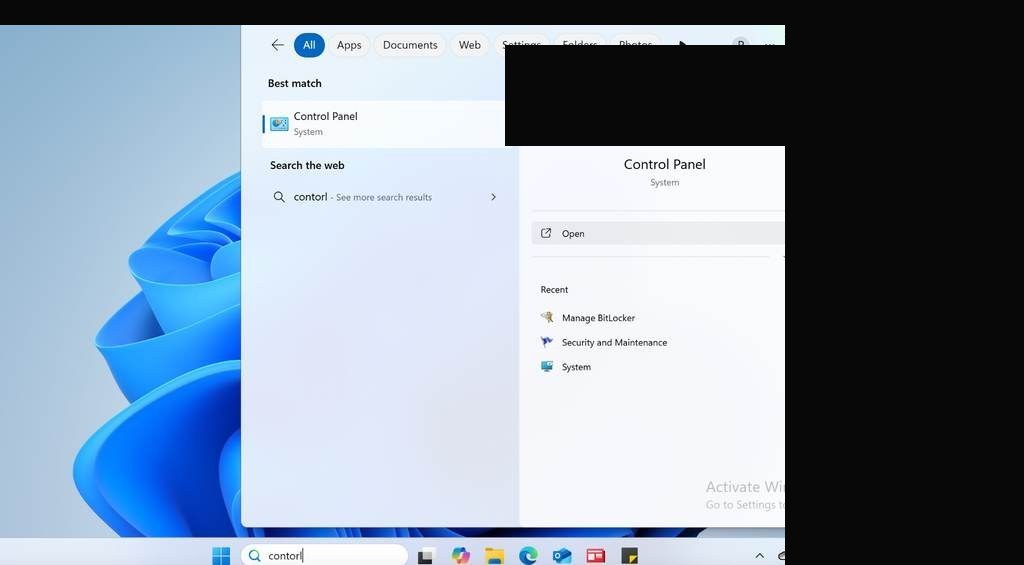Switch to the Apps filter tab
Image resolution: width=1024 pixels, height=565 pixels.
pos(349,45)
